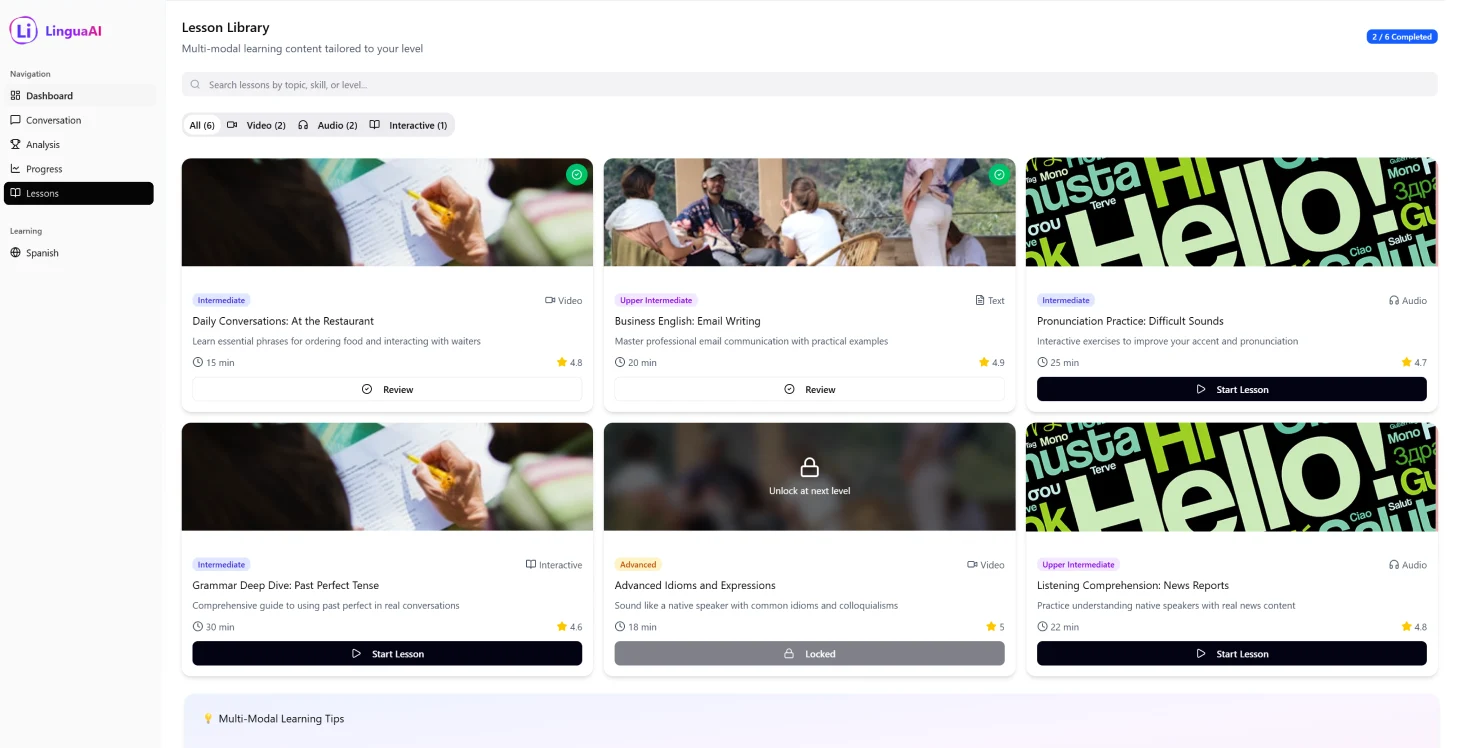1460x748 pixels.
Task: Select the Dashboard grid icon in sidebar
Action: 14,95
